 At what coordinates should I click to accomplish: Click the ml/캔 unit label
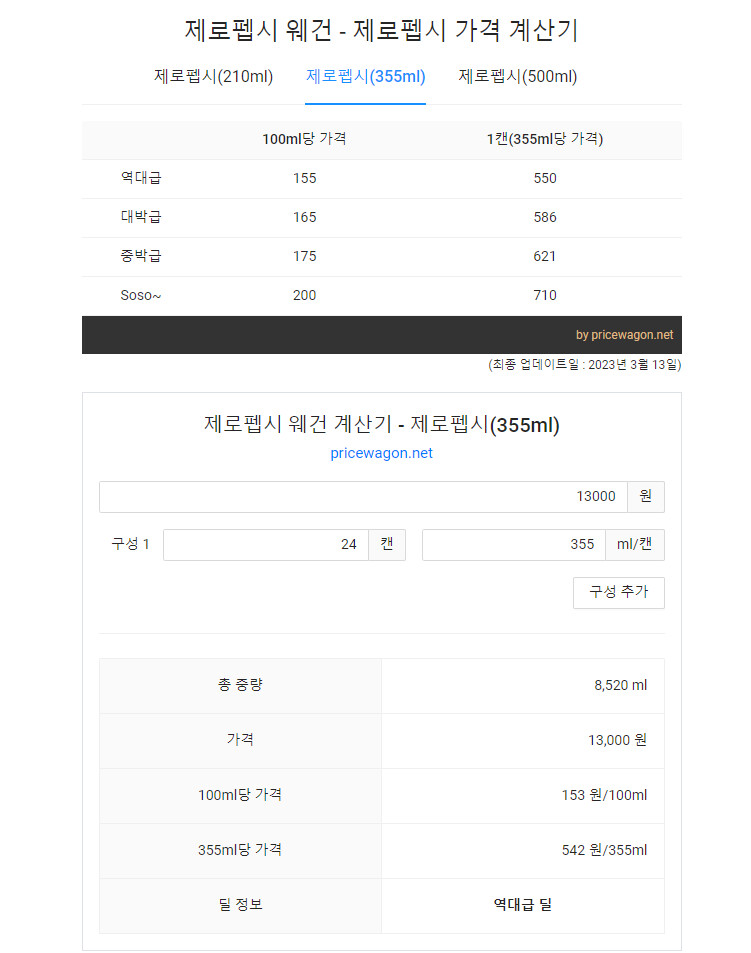634,544
